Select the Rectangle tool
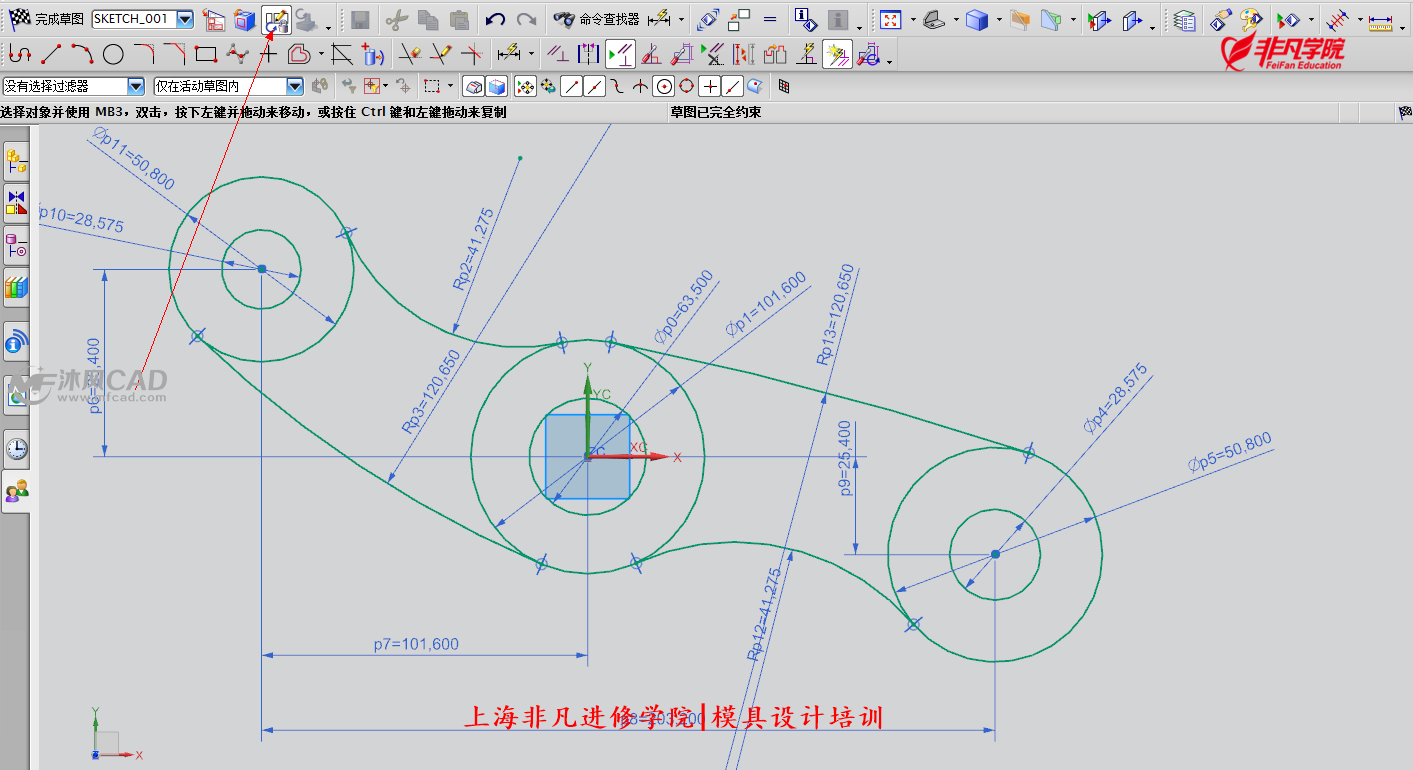This screenshot has height=770, width=1413. click(x=206, y=53)
